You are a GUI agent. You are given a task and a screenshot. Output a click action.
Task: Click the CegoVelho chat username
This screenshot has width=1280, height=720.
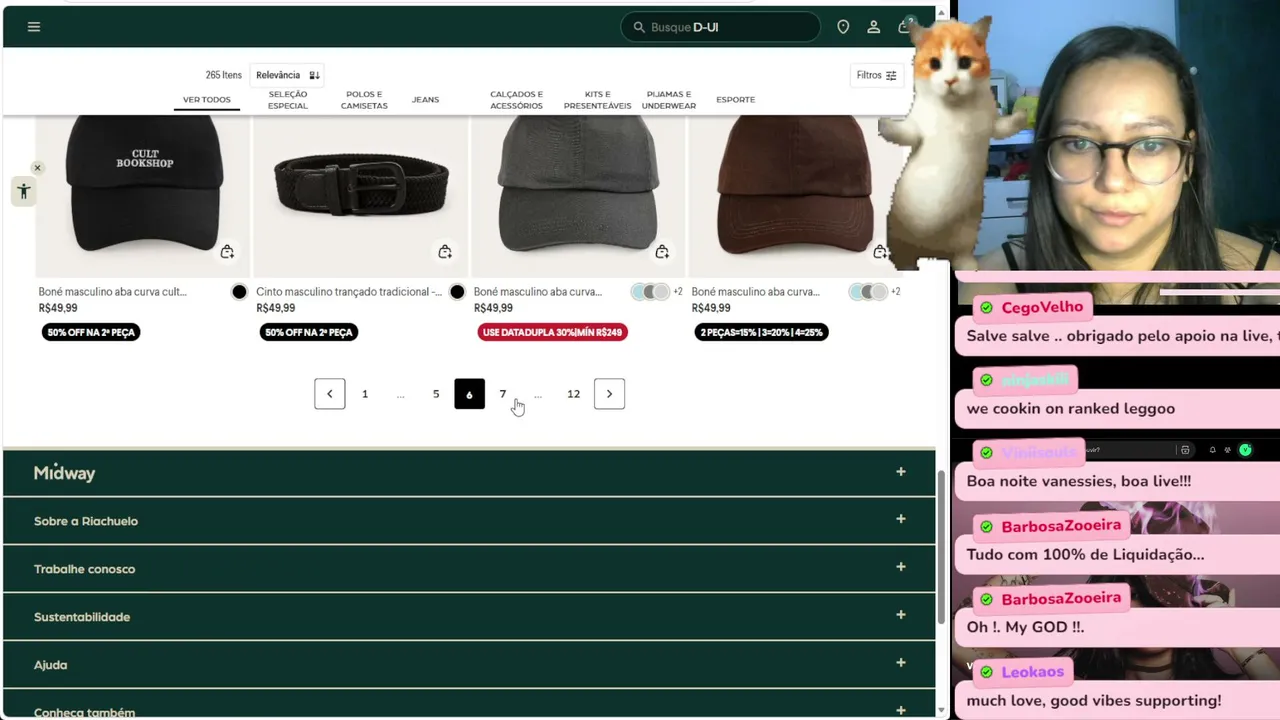click(1042, 307)
